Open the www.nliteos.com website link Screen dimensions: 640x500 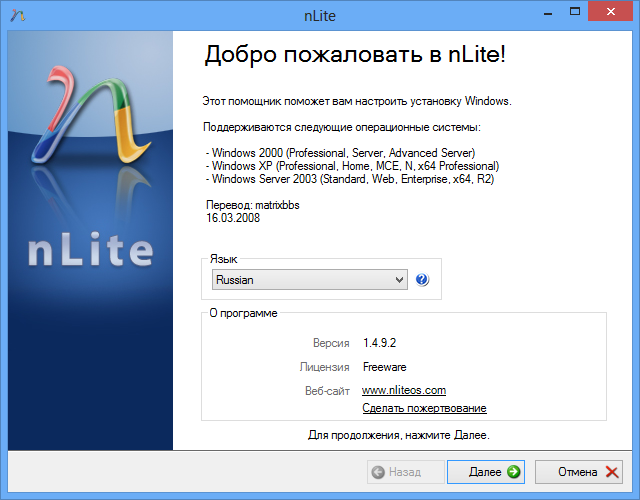point(404,390)
